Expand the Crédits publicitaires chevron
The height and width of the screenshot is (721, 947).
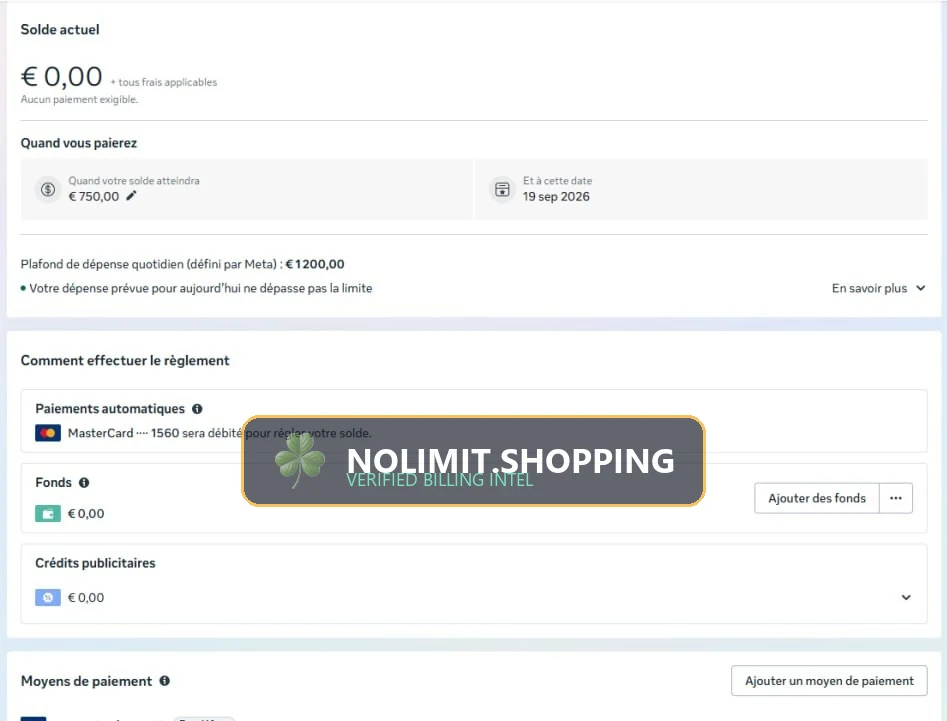click(x=906, y=597)
